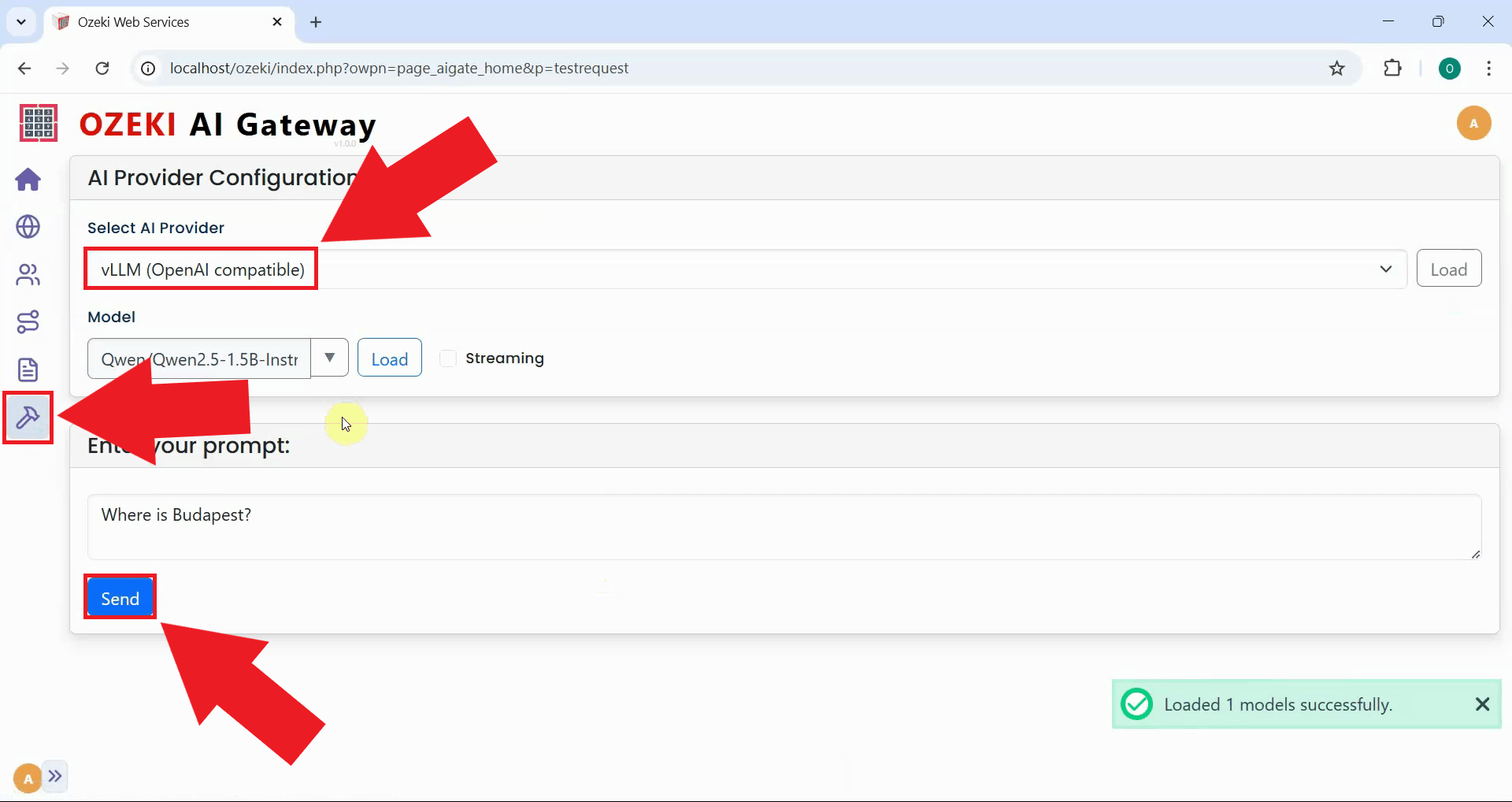Screen dimensions: 1512x802
Task: Open the Model selection dropdown arrow
Action: coord(329,358)
